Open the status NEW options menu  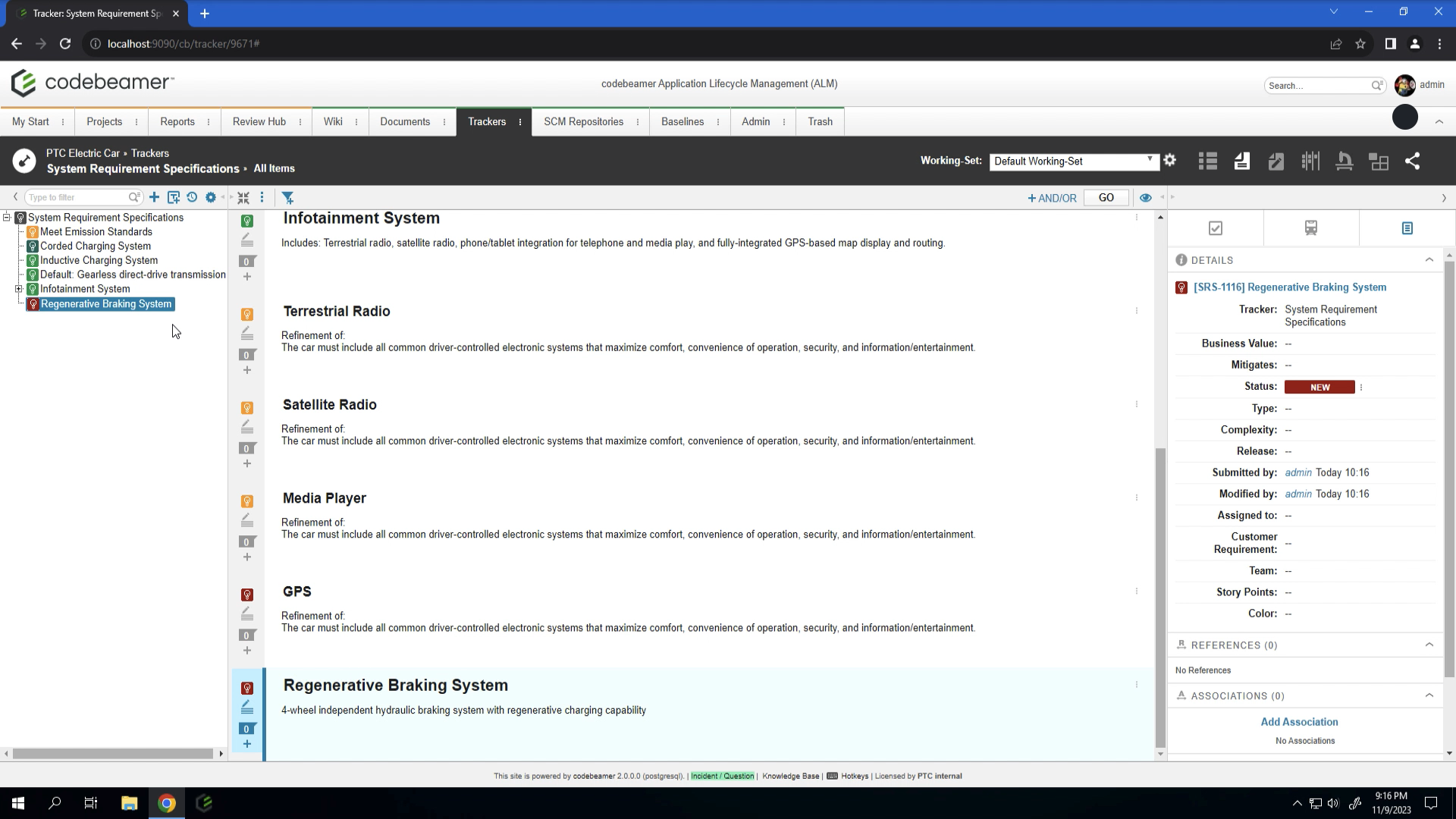[x=1362, y=388]
